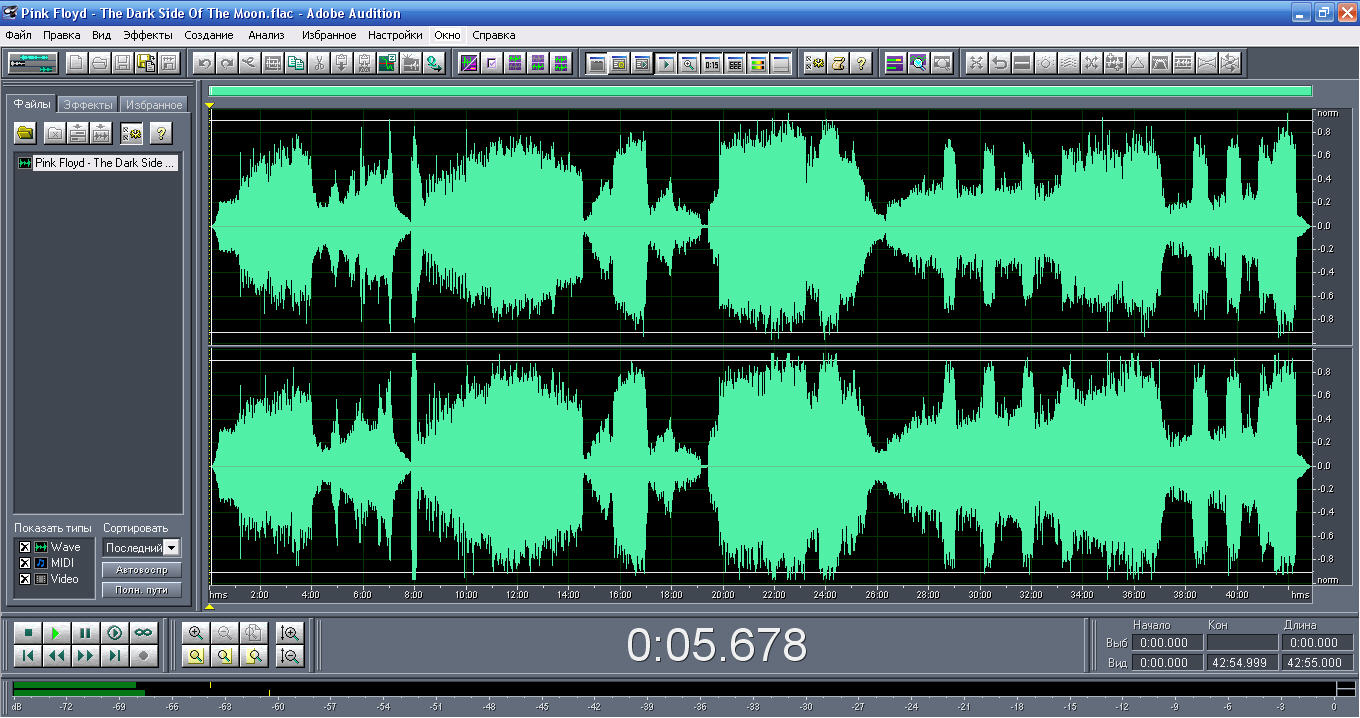
Task: Stop playback with the square stop button
Action: point(29,632)
